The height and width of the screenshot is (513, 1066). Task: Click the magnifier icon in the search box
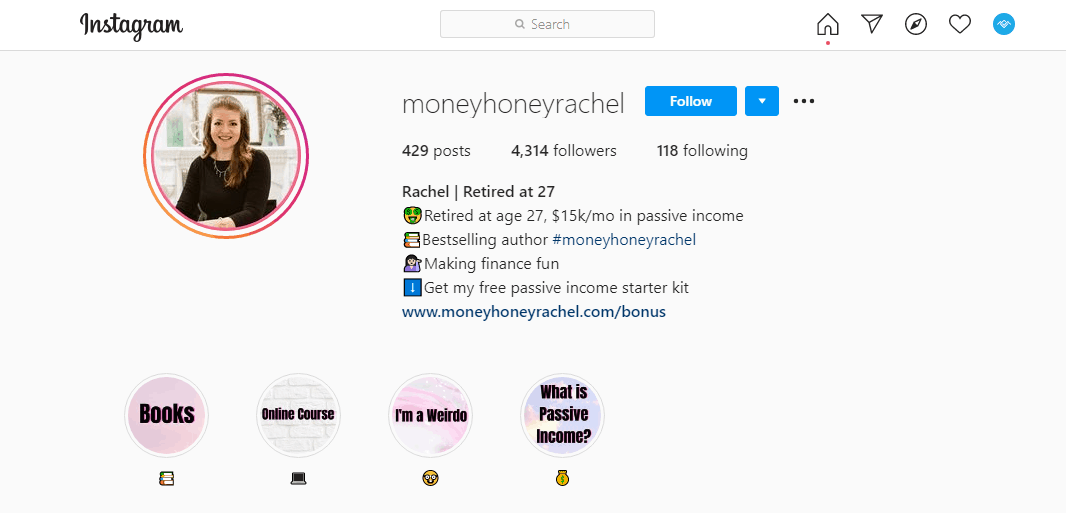coord(520,24)
